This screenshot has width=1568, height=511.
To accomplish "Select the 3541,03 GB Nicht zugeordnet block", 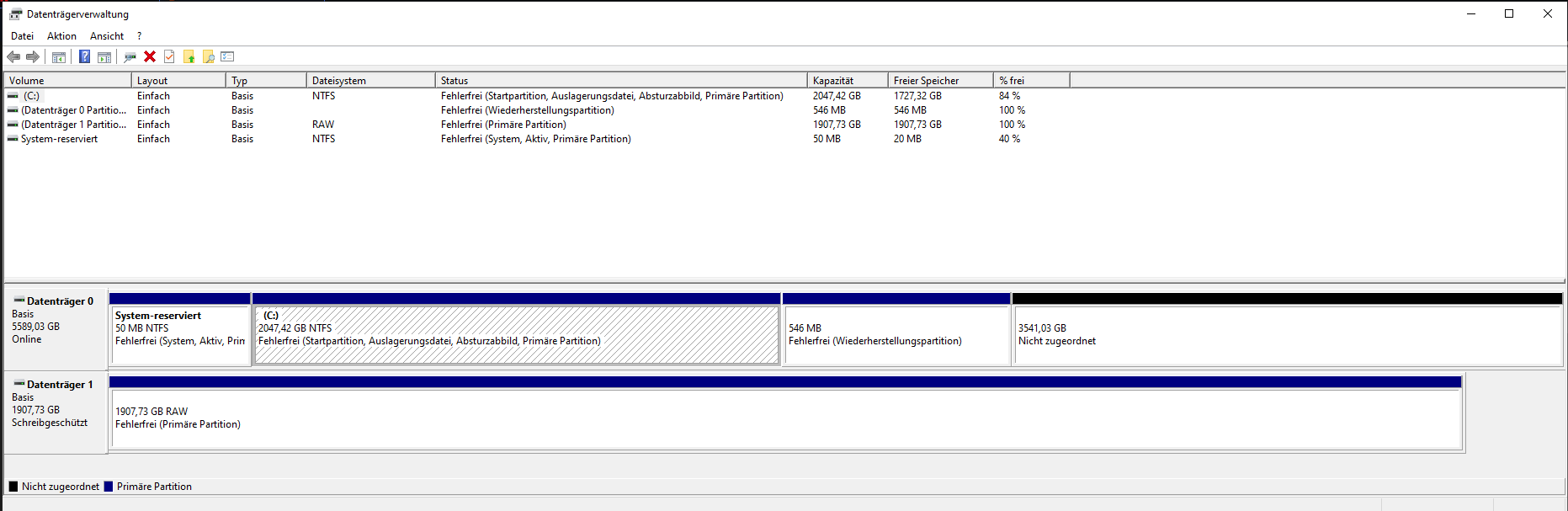I will tap(1288, 329).
